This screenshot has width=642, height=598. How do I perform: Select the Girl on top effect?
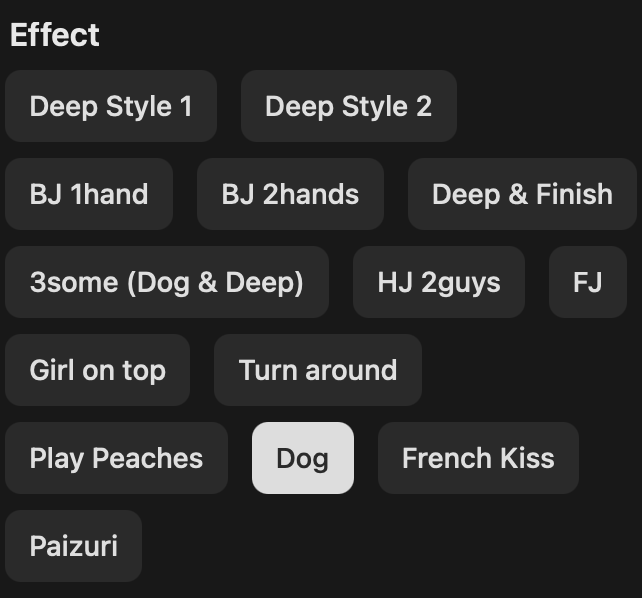coord(97,370)
